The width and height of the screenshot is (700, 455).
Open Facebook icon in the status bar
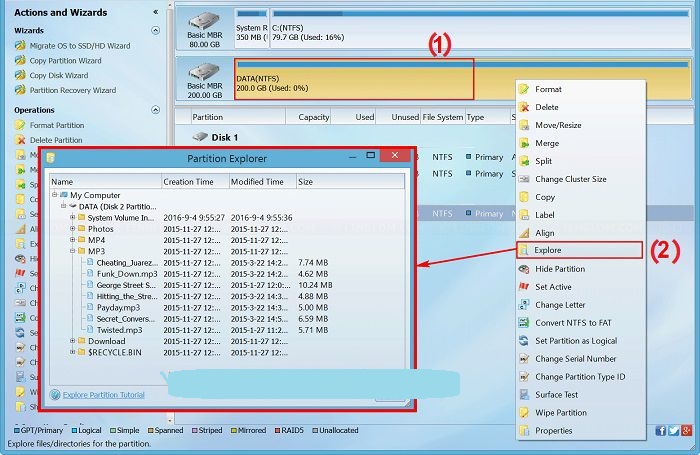(661, 431)
